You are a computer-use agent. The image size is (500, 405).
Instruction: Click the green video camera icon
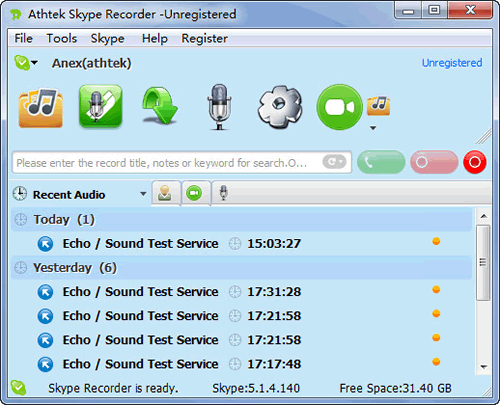pyautogui.click(x=339, y=107)
